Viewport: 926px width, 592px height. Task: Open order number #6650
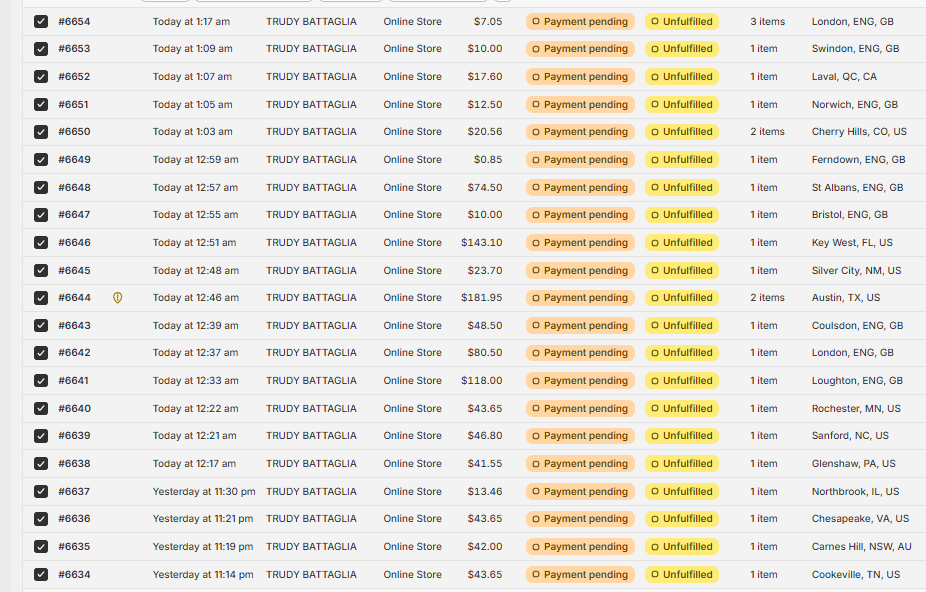(74, 132)
